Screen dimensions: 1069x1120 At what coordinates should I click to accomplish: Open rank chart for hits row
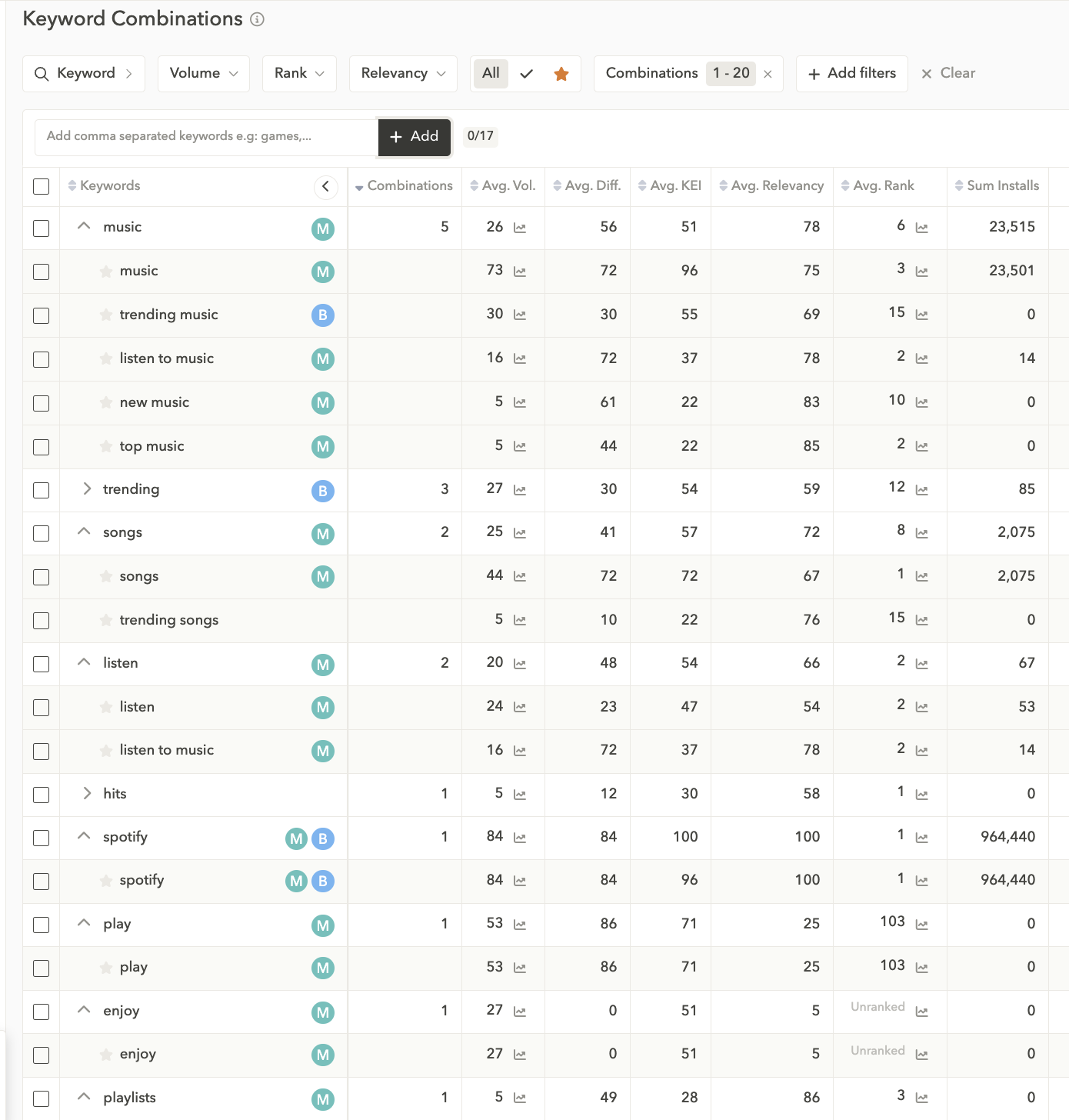(x=922, y=795)
